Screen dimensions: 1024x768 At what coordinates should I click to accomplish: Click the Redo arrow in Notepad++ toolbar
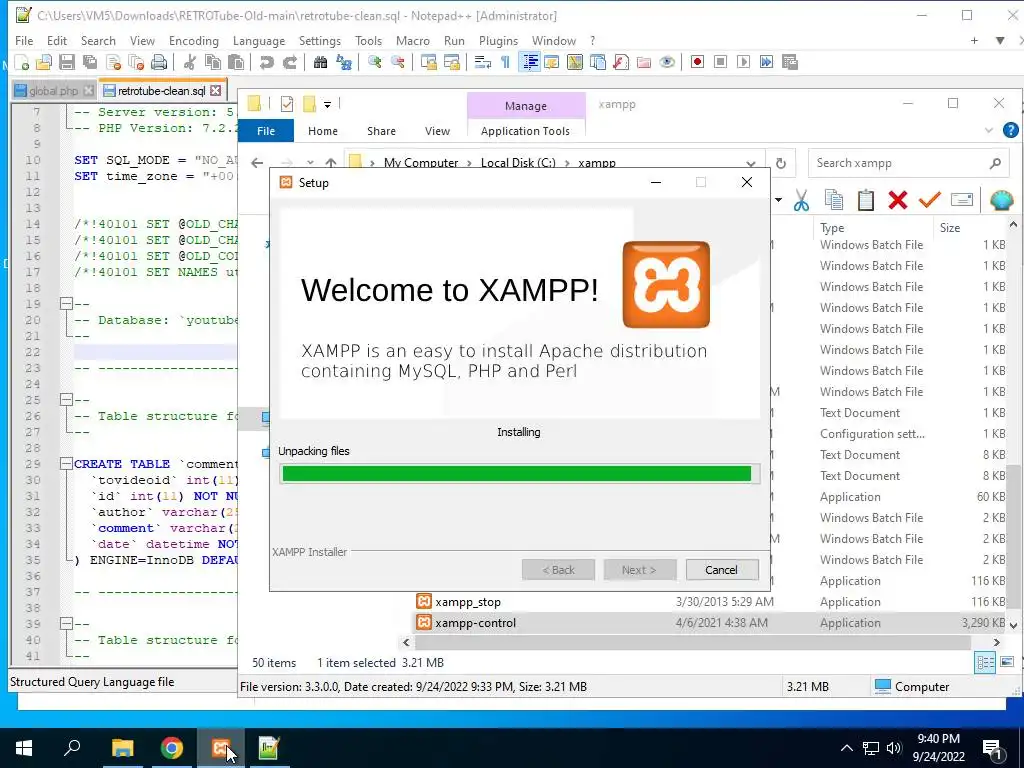[x=289, y=62]
